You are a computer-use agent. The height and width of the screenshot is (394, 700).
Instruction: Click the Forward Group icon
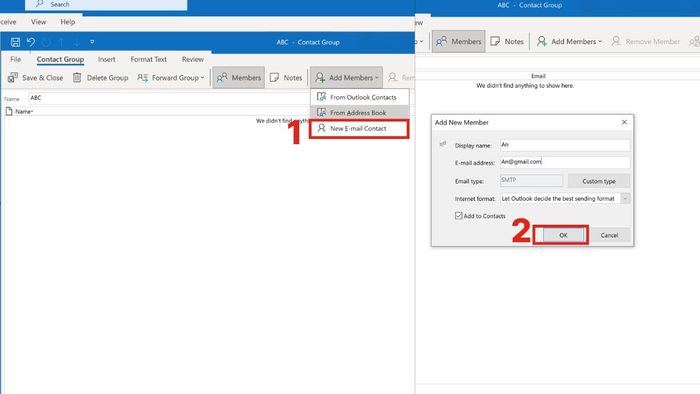point(142,78)
